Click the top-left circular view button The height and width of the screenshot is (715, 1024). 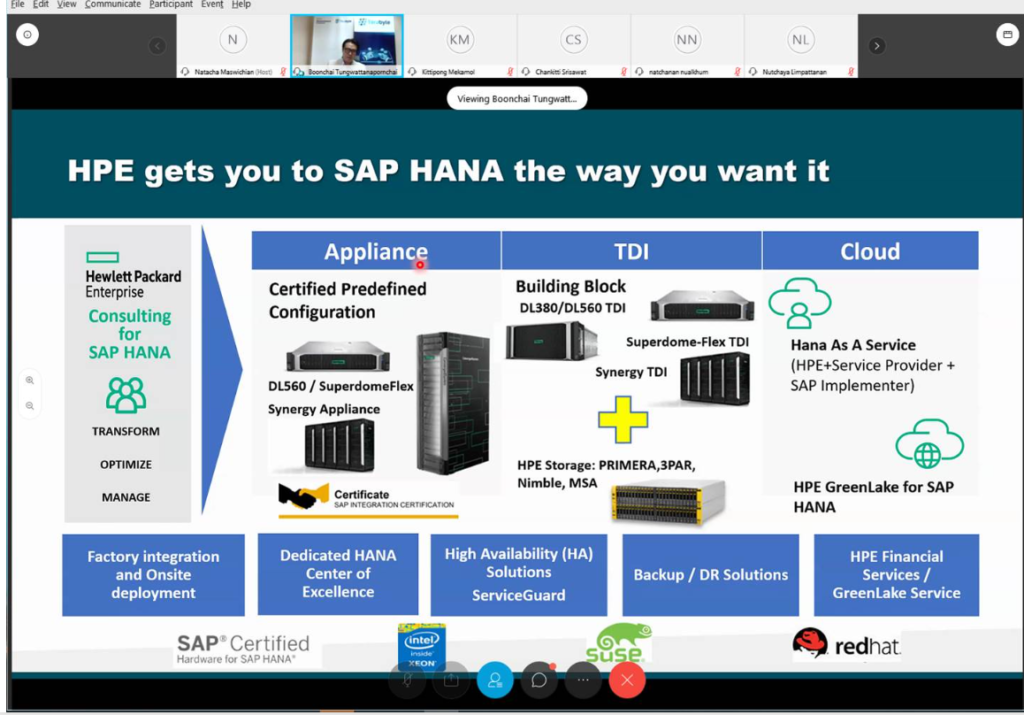[27, 35]
